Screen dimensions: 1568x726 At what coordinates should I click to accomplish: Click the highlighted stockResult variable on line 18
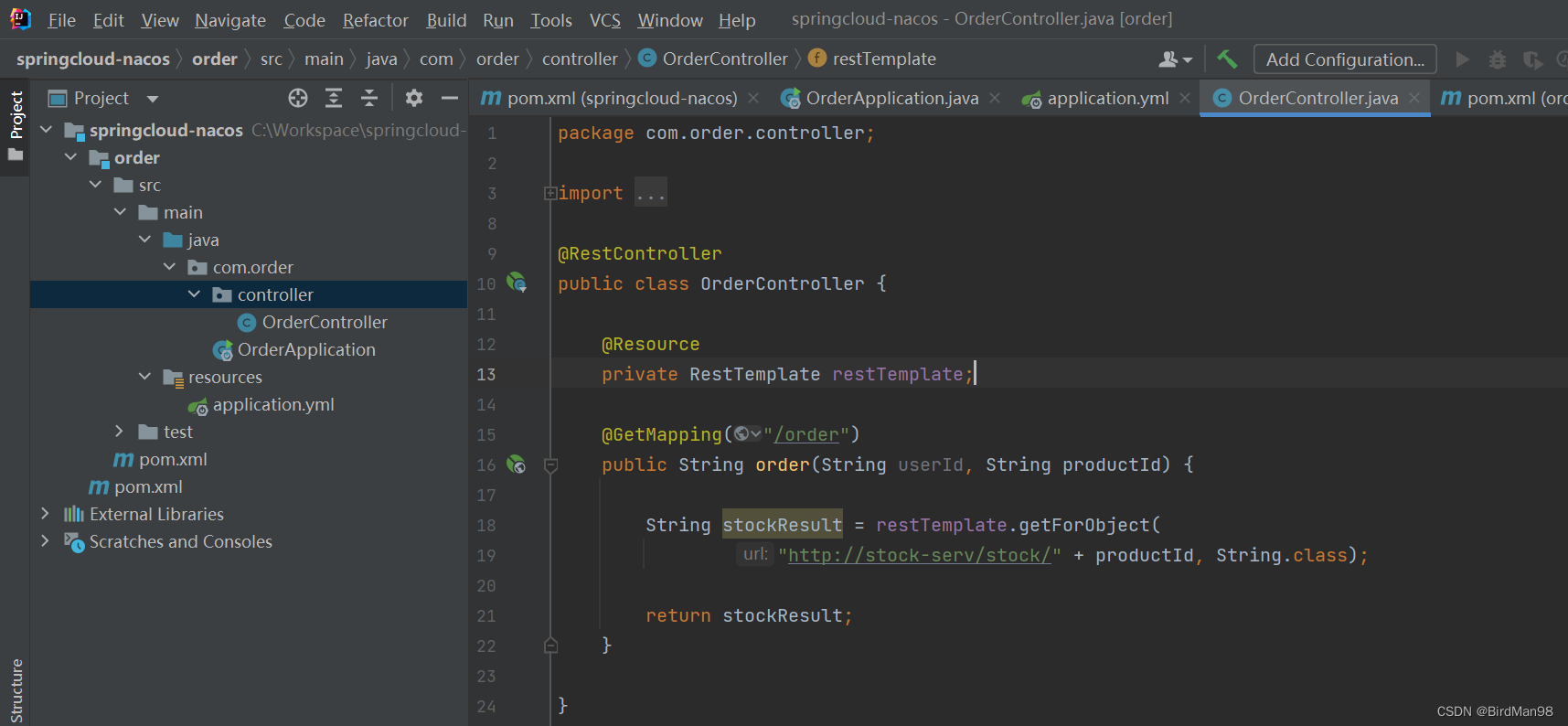(x=783, y=525)
